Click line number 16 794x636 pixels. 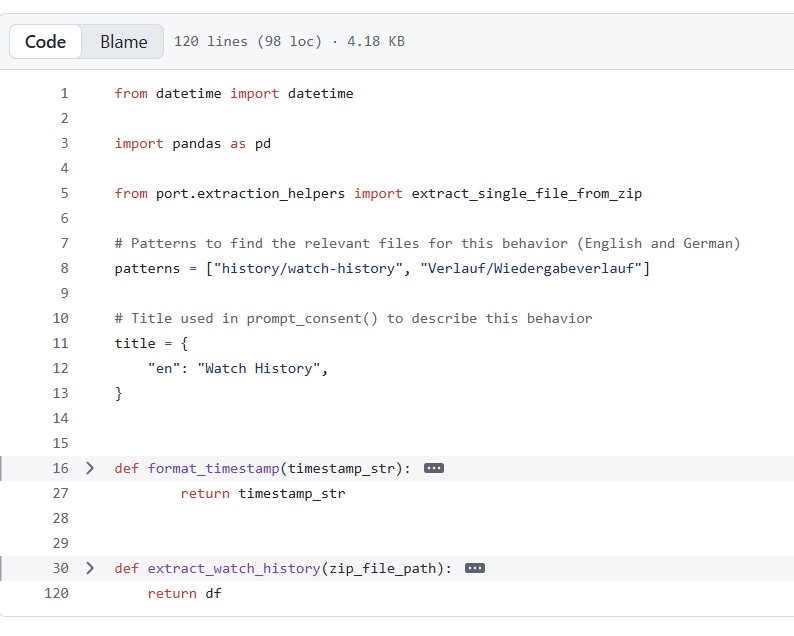click(60, 468)
